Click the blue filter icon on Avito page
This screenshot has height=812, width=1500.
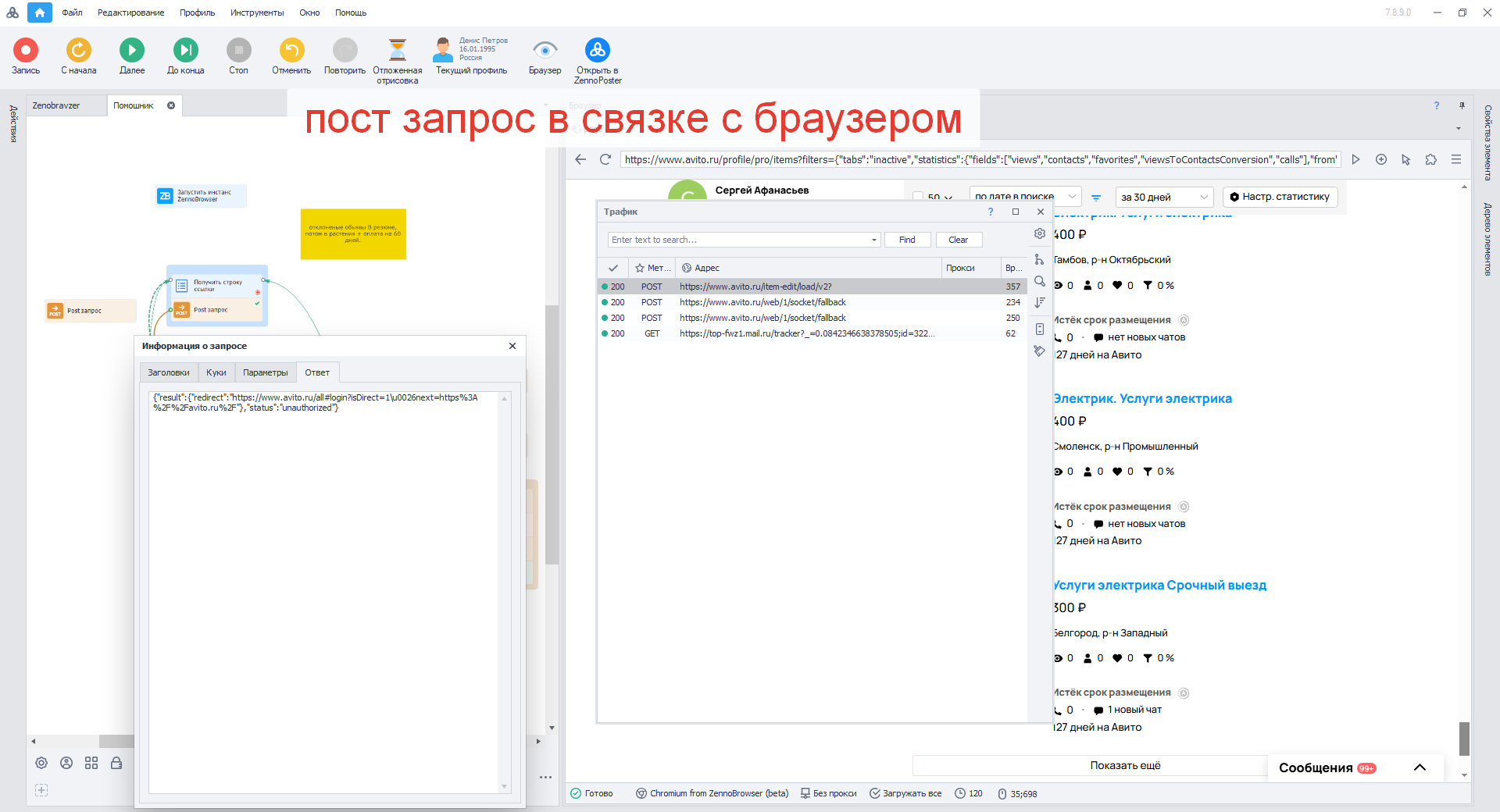(x=1096, y=198)
